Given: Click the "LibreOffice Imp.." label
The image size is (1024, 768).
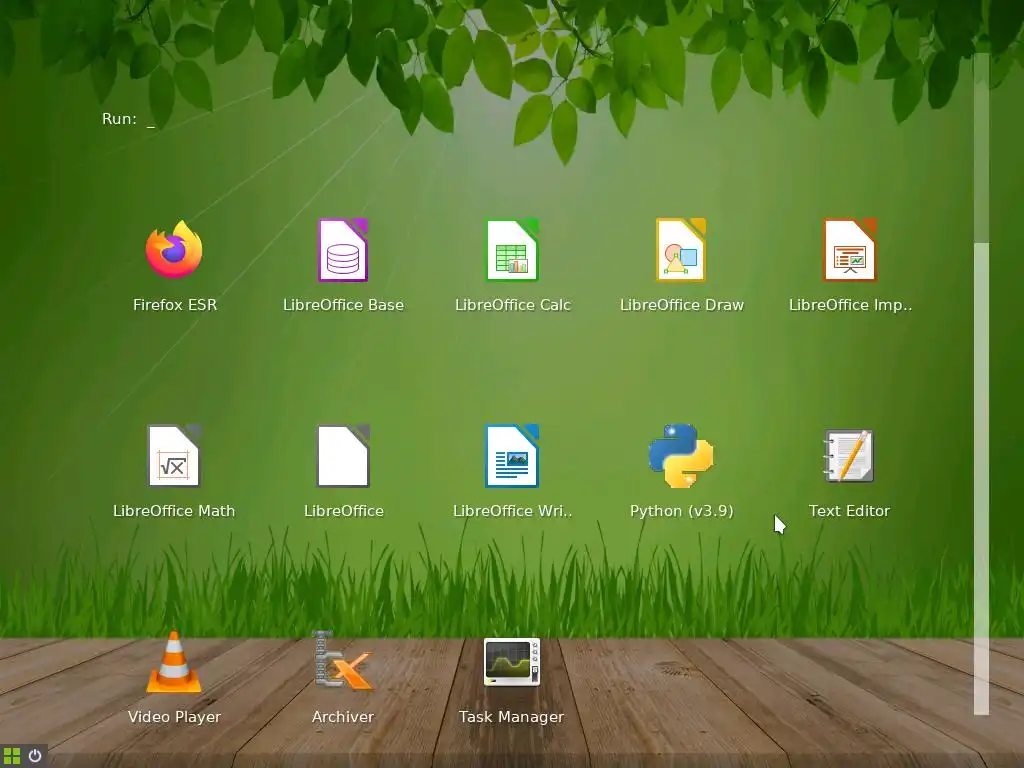Looking at the screenshot, I should point(850,305).
